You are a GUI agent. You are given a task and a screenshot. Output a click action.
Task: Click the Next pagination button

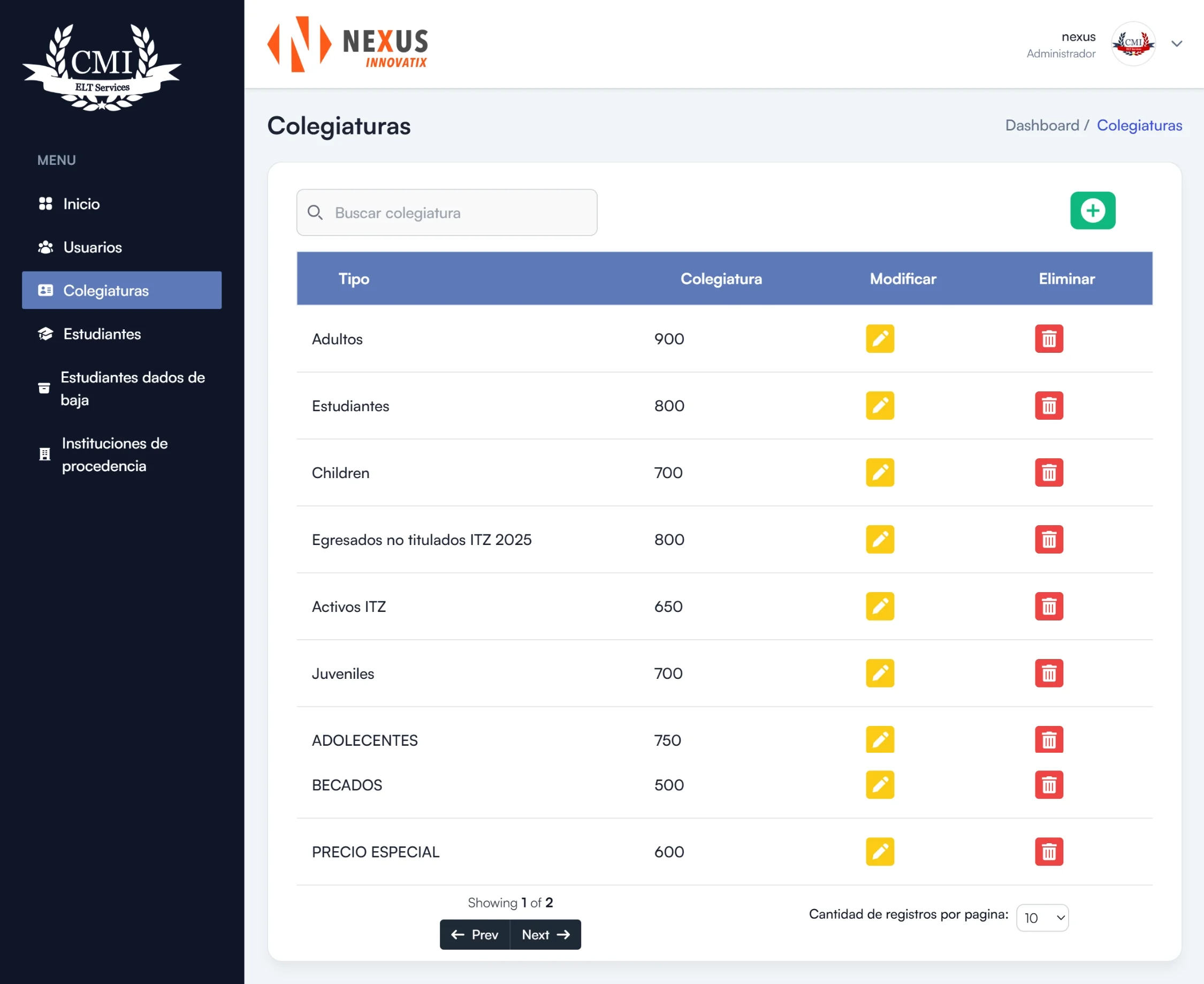click(x=545, y=934)
